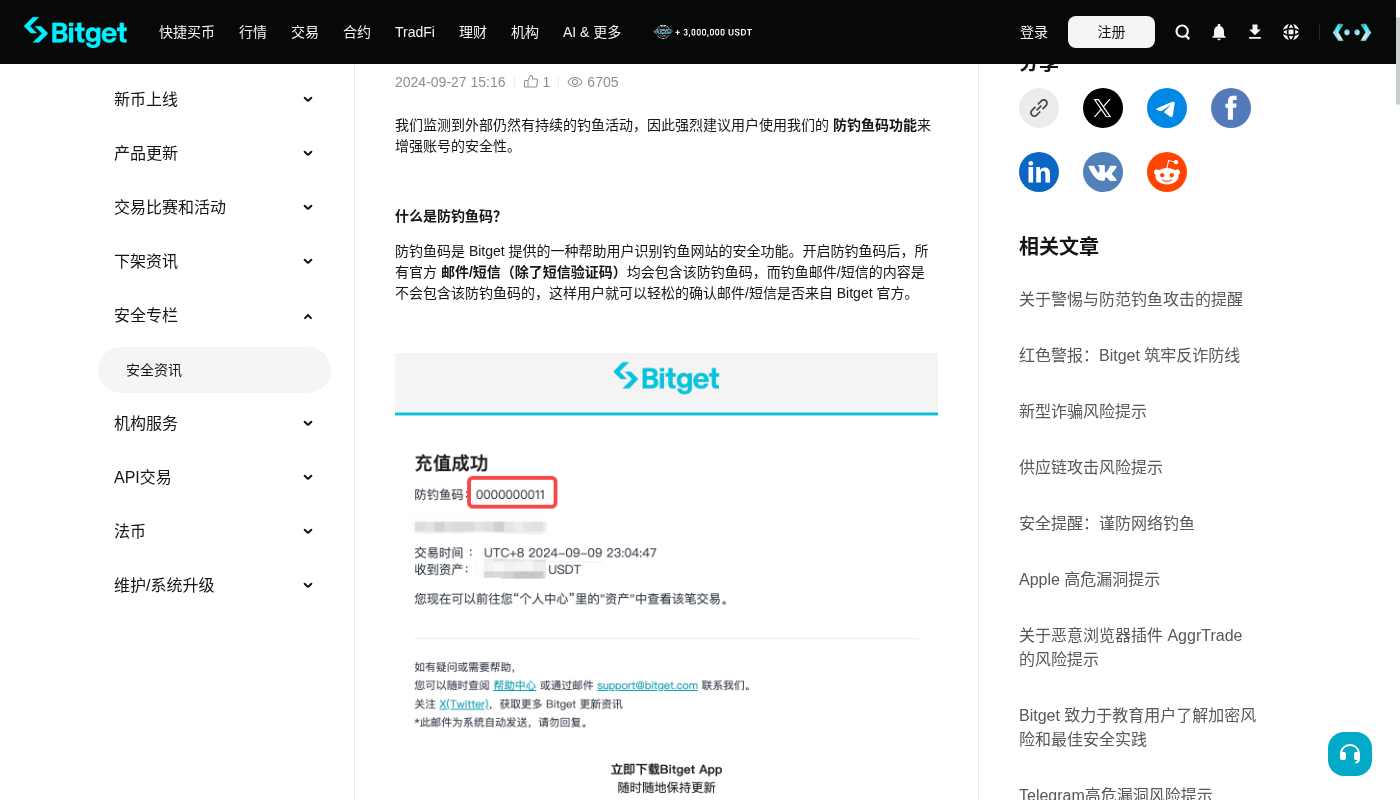Viewport: 1400px width, 800px height.
Task: Share the article on Telegram
Action: (x=1167, y=108)
